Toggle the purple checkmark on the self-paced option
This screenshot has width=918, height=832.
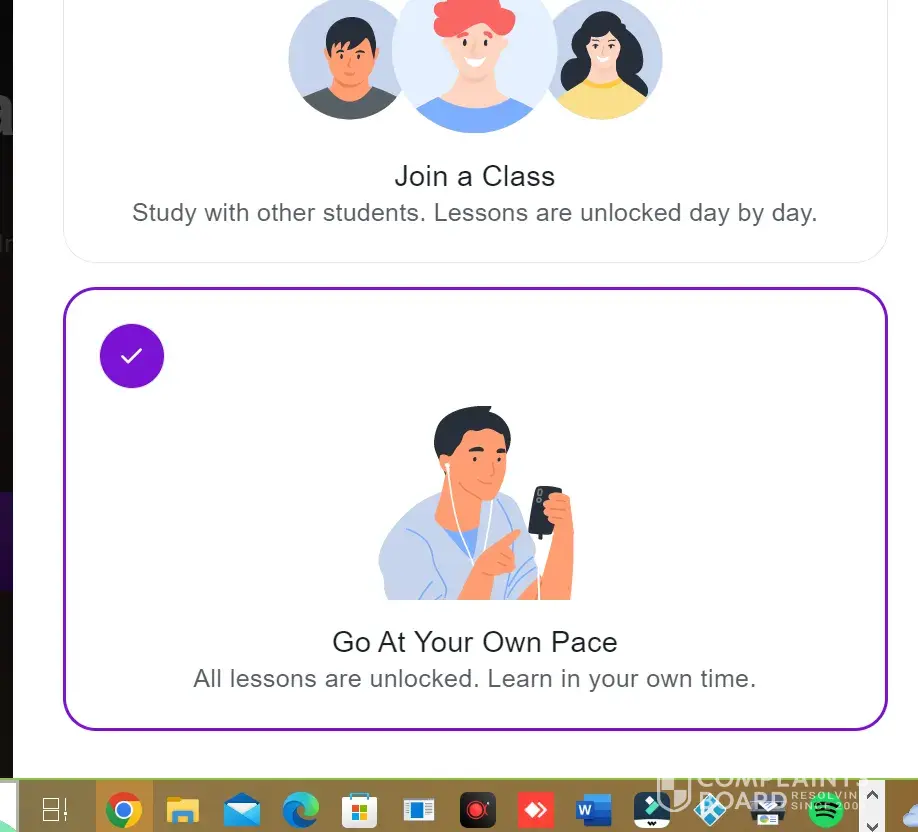pos(132,356)
